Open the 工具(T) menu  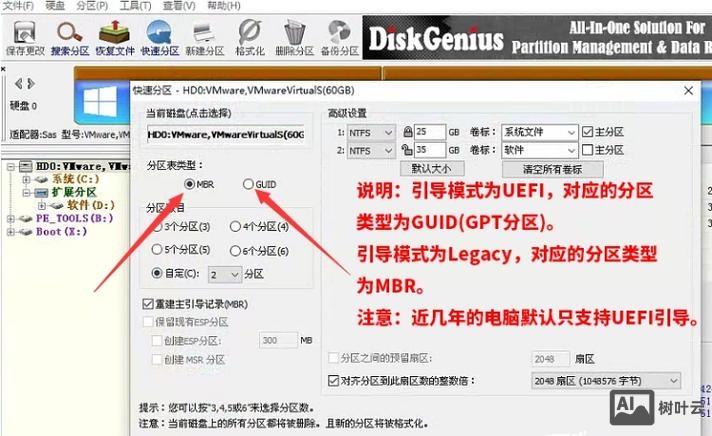(135, 5)
